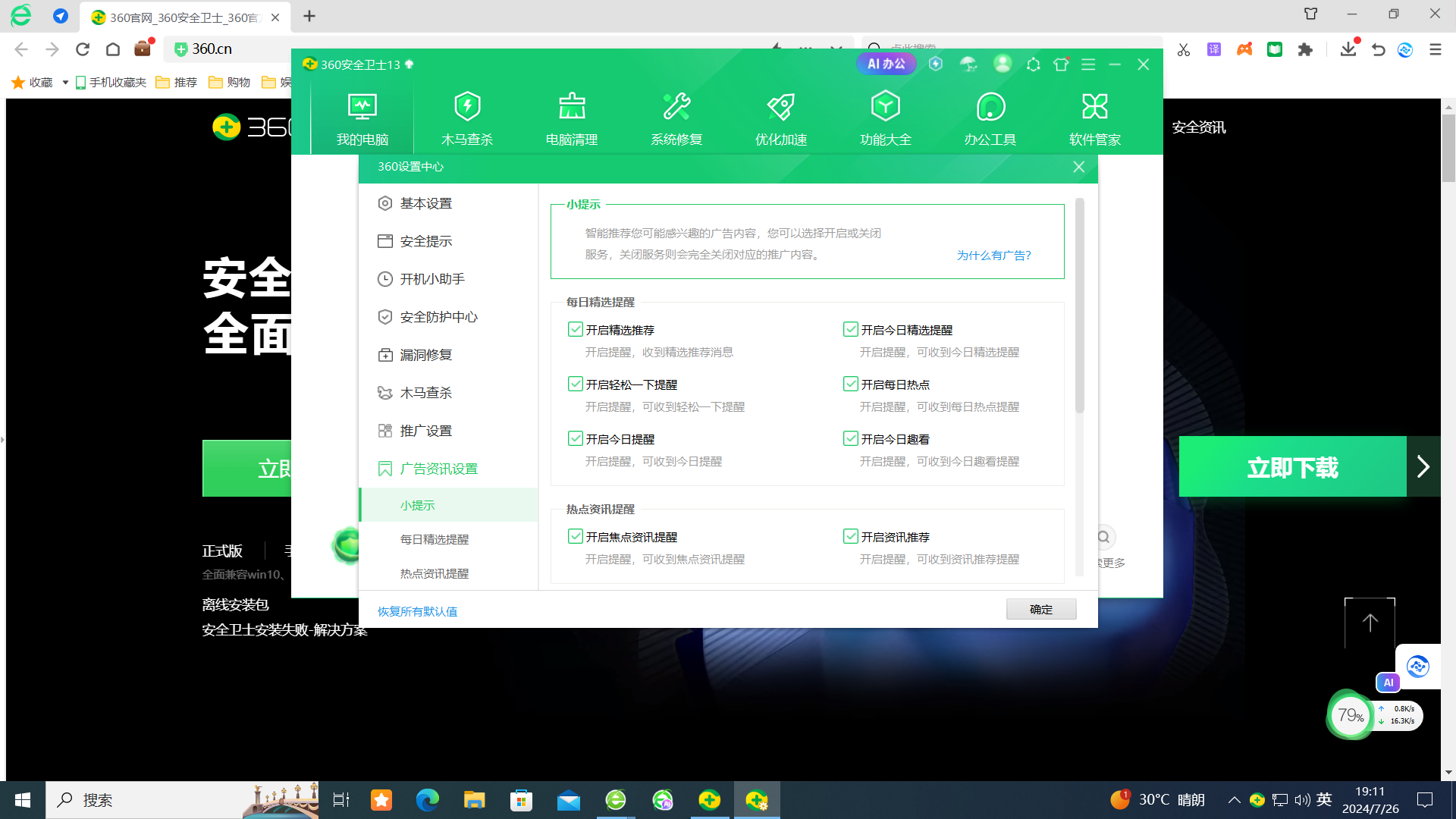Open the 功能大全 cube icon
1456x819 pixels.
tap(885, 107)
